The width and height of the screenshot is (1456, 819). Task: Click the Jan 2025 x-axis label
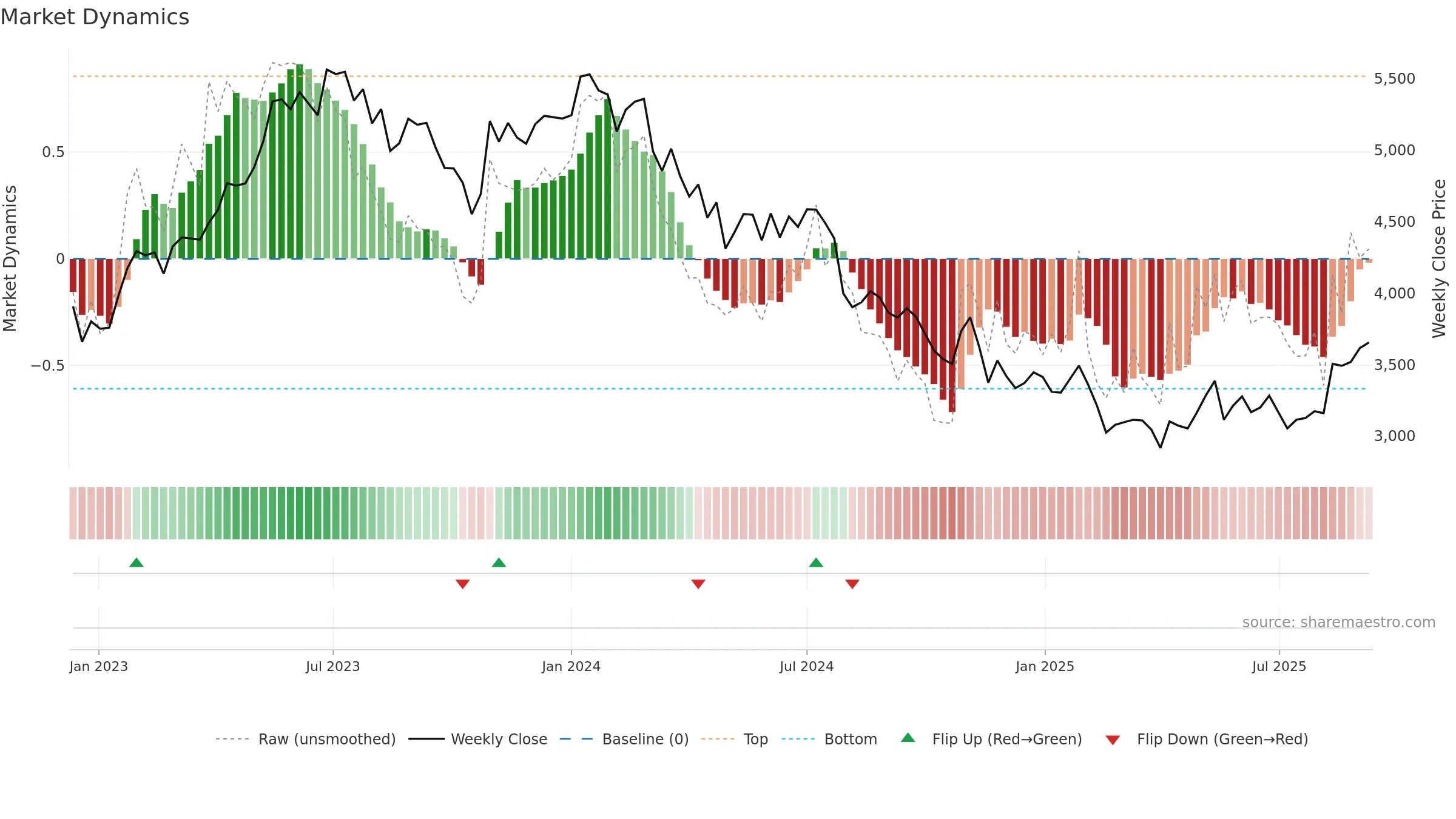pos(1045,666)
